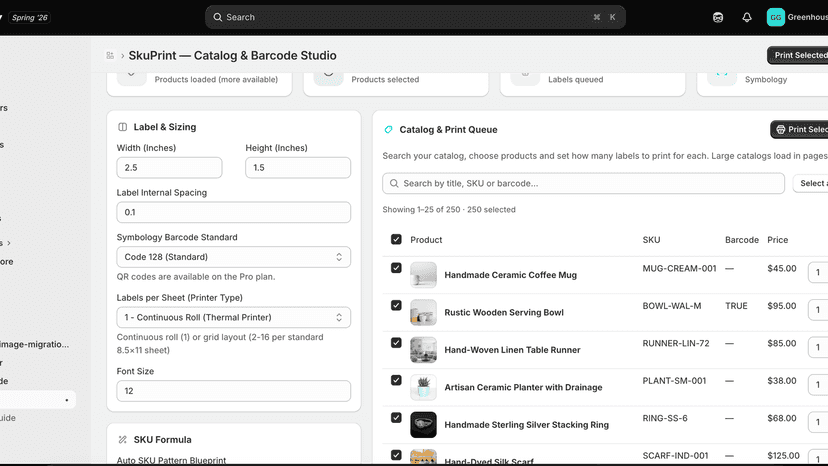The width and height of the screenshot is (828, 466).
Task: Open Sterling Silver Stacking Ring thumbnail
Action: click(x=424, y=425)
